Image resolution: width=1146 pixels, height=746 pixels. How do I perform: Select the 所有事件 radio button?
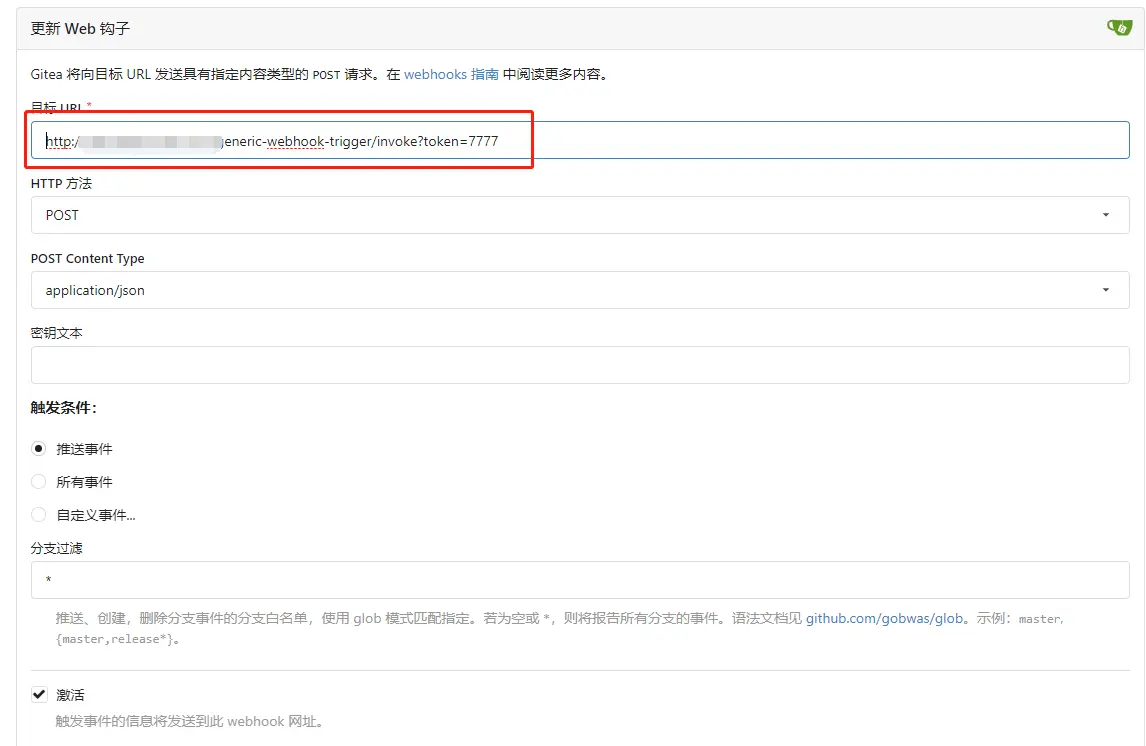[x=39, y=482]
